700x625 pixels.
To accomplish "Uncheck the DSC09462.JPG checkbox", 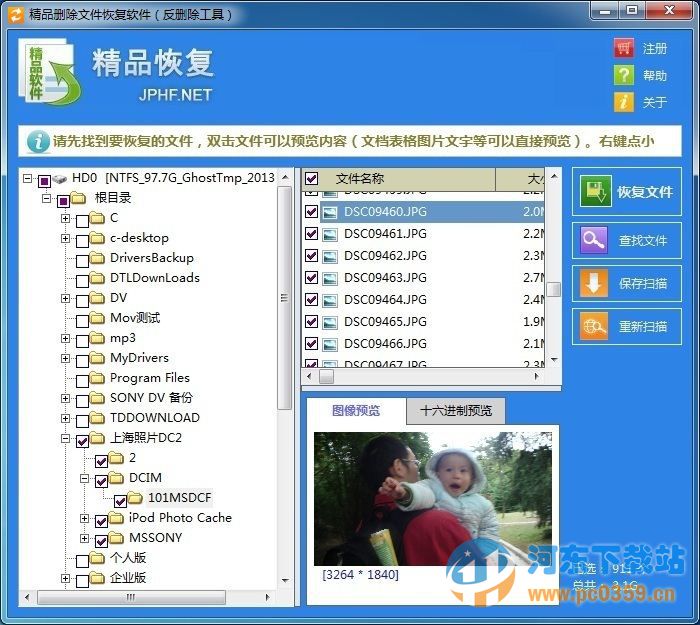I will pos(312,256).
